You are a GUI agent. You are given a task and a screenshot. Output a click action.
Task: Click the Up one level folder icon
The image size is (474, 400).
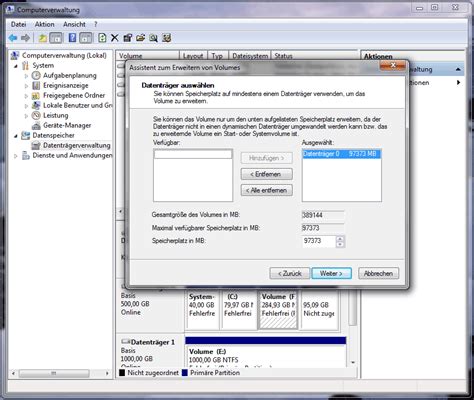point(43,38)
